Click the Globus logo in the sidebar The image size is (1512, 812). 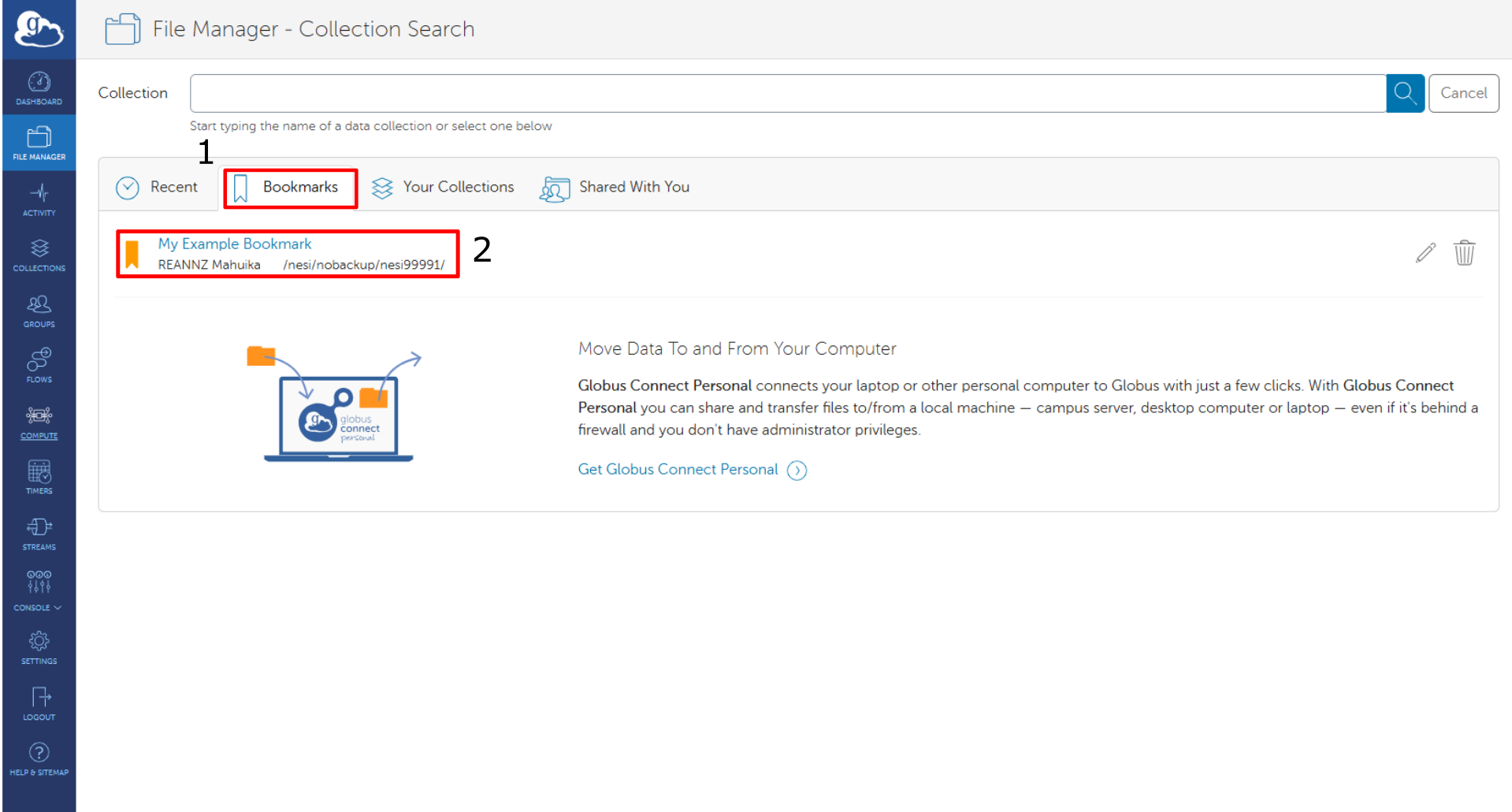coord(39,29)
